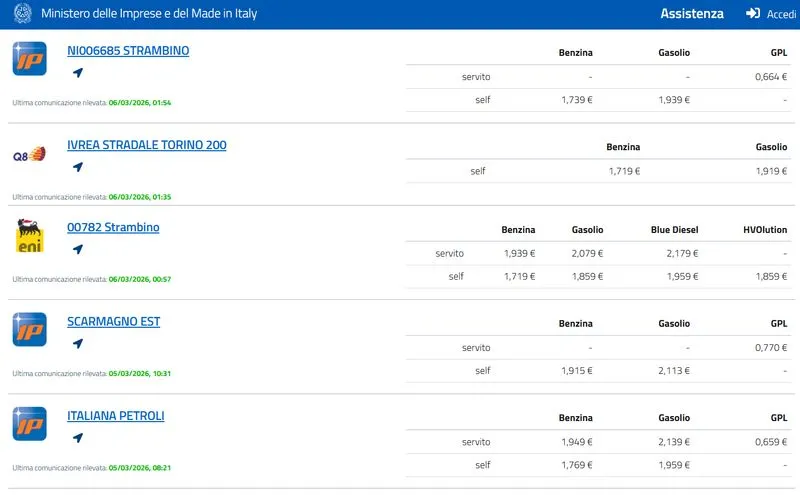Click the Accedi login arrow icon

click(753, 14)
